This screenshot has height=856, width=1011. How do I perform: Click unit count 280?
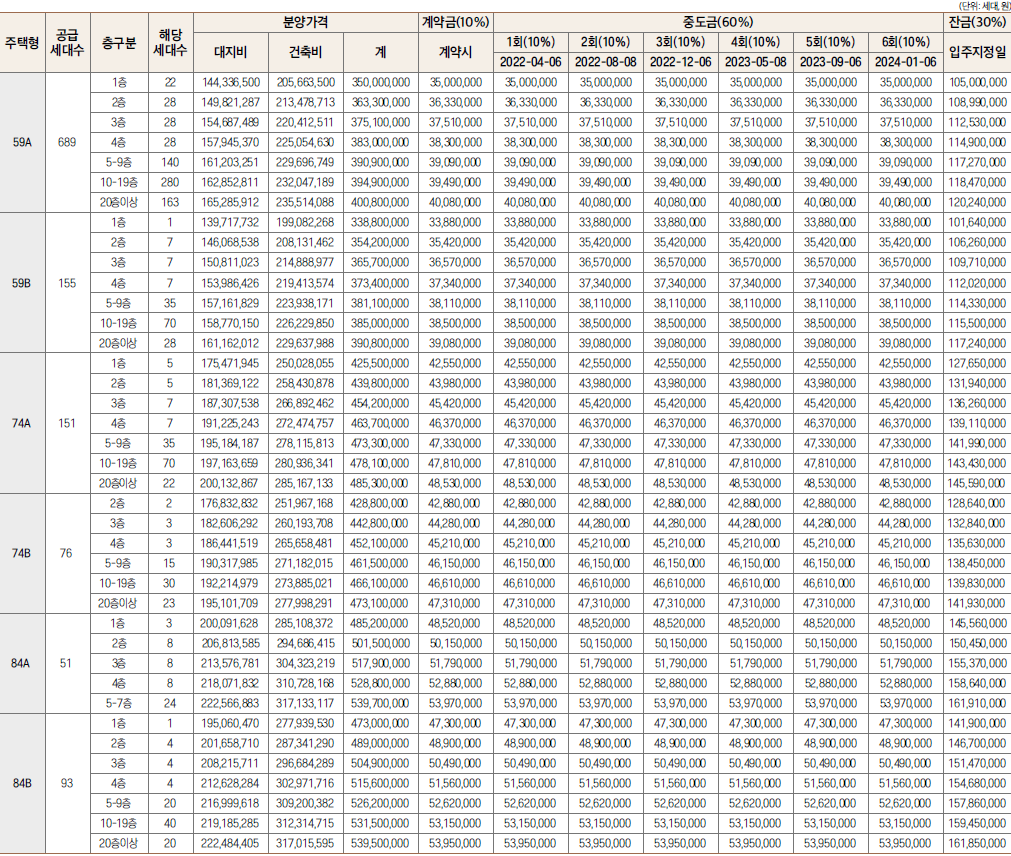pyautogui.click(x=170, y=182)
